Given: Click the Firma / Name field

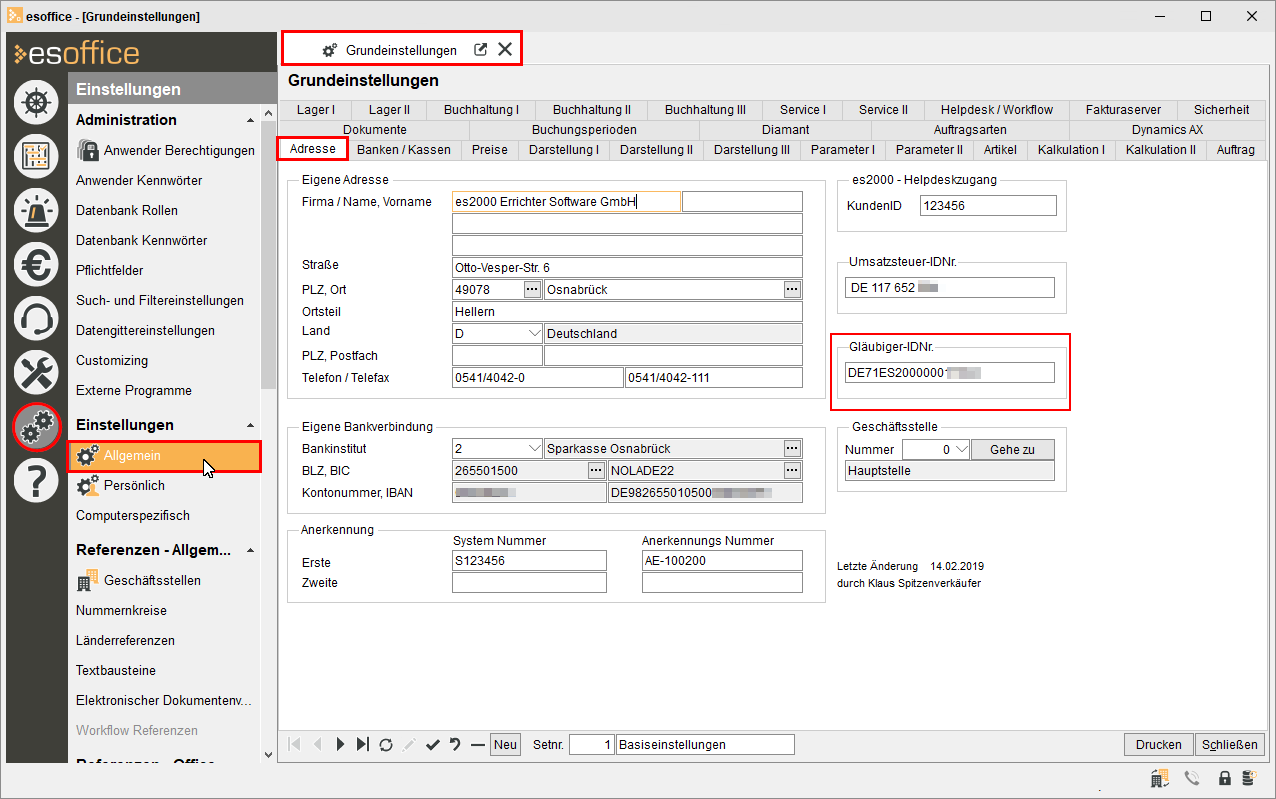Looking at the screenshot, I should pyautogui.click(x=566, y=201).
